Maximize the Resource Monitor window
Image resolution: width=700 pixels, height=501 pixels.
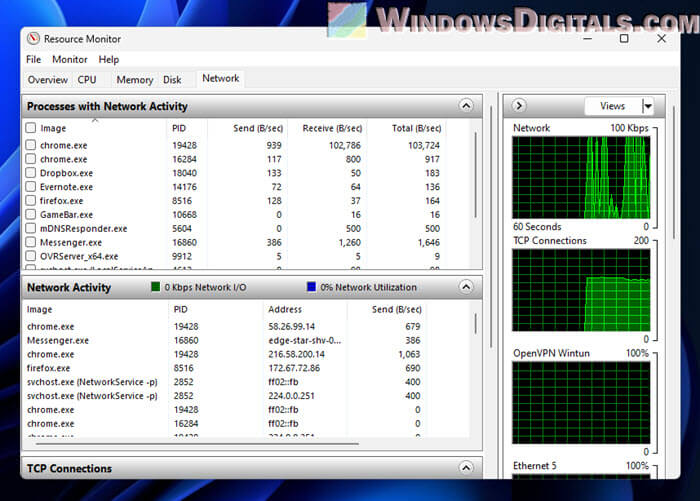pos(624,38)
